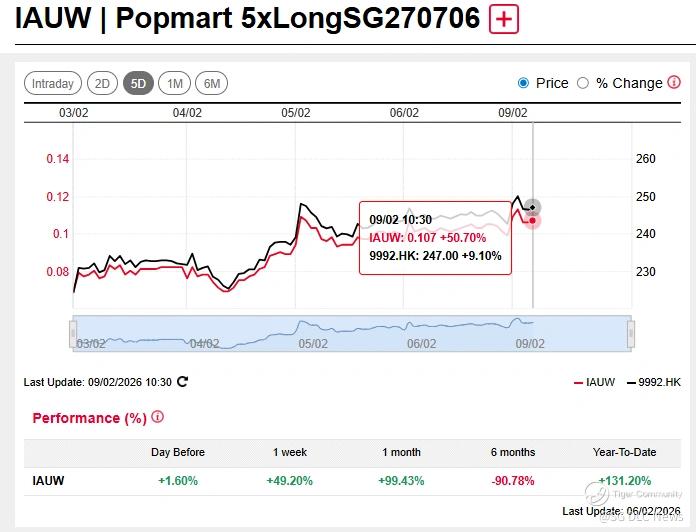Click the black 9992.HK data point marker

tap(533, 207)
